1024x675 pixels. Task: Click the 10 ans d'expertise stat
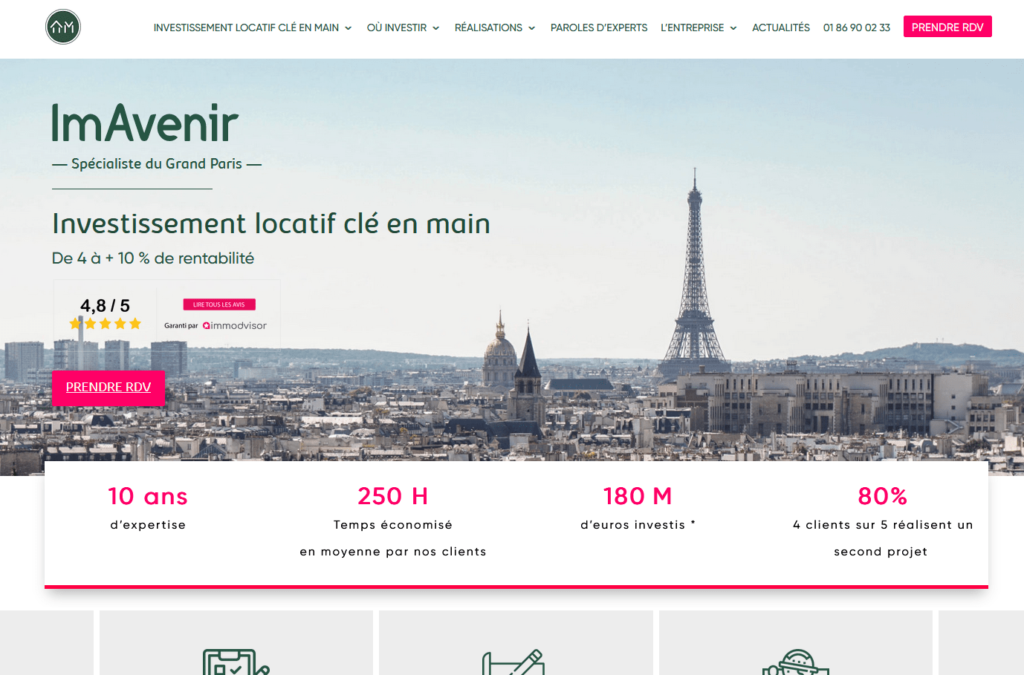148,508
